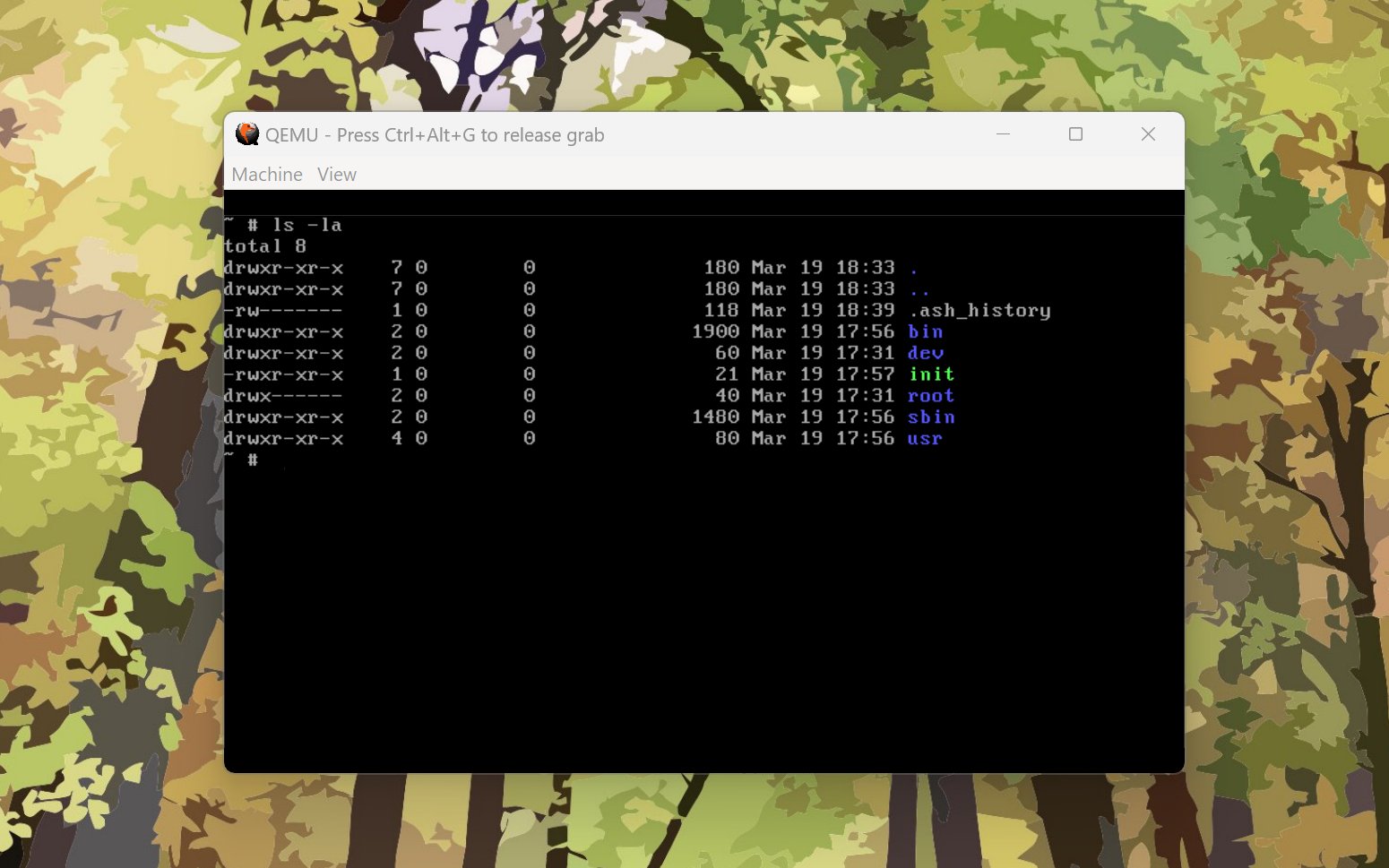1389x868 pixels.
Task: Select the bin directory name in terminal
Action: pyautogui.click(x=927, y=331)
